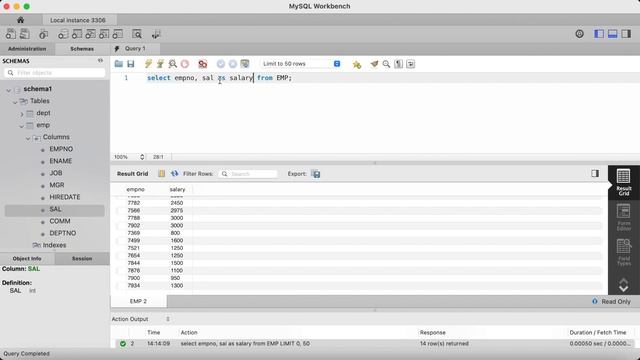Toggle the left sidebar panel visibility
This screenshot has width=640, height=360.
[599, 34]
